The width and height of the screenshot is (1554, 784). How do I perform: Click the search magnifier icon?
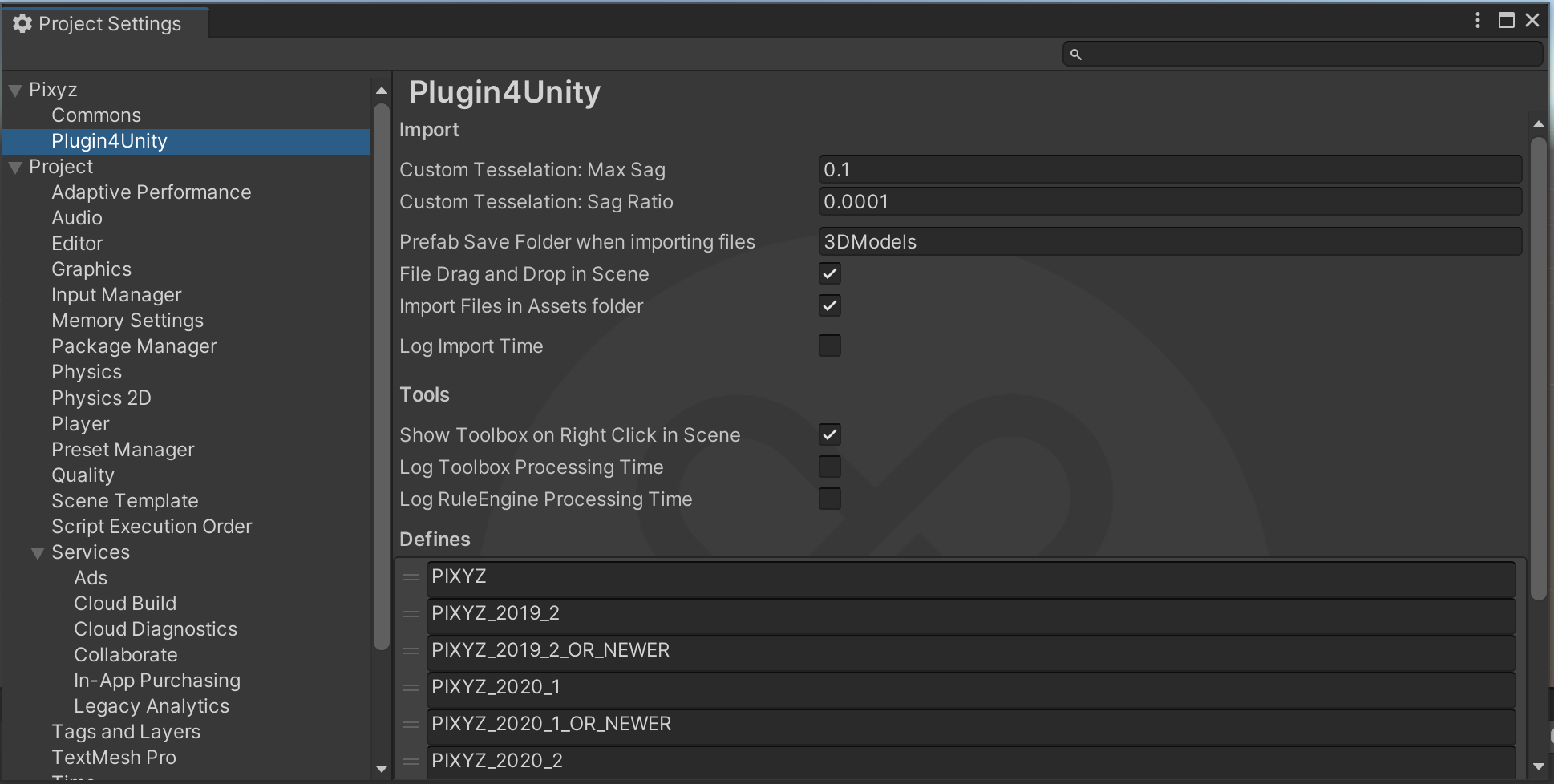(1076, 55)
